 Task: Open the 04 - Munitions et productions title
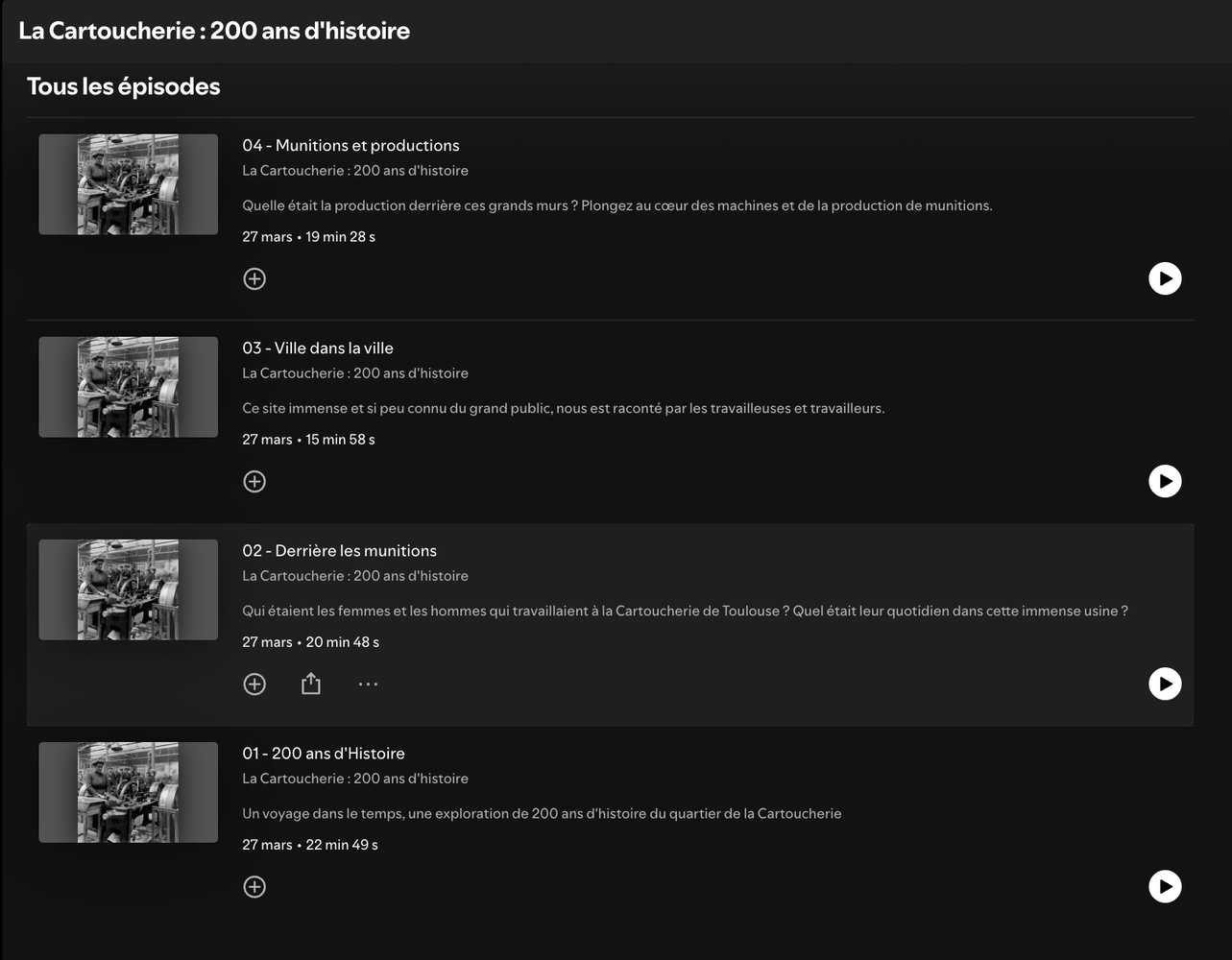(x=350, y=145)
